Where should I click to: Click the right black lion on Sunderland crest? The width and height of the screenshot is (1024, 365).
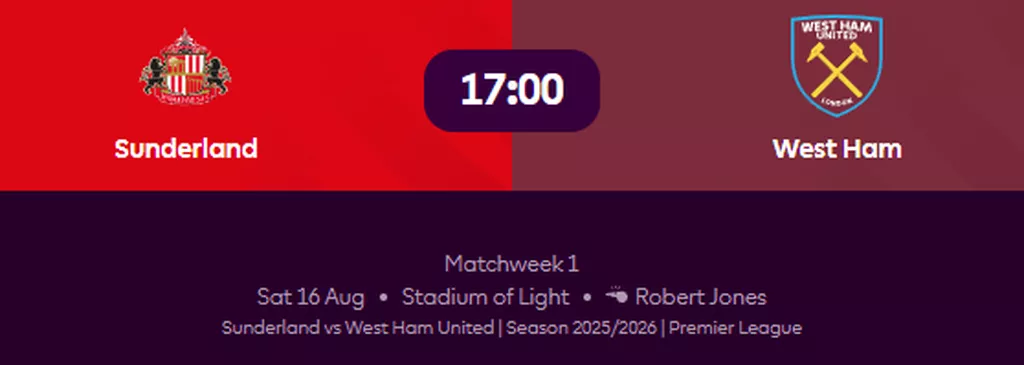click(217, 74)
